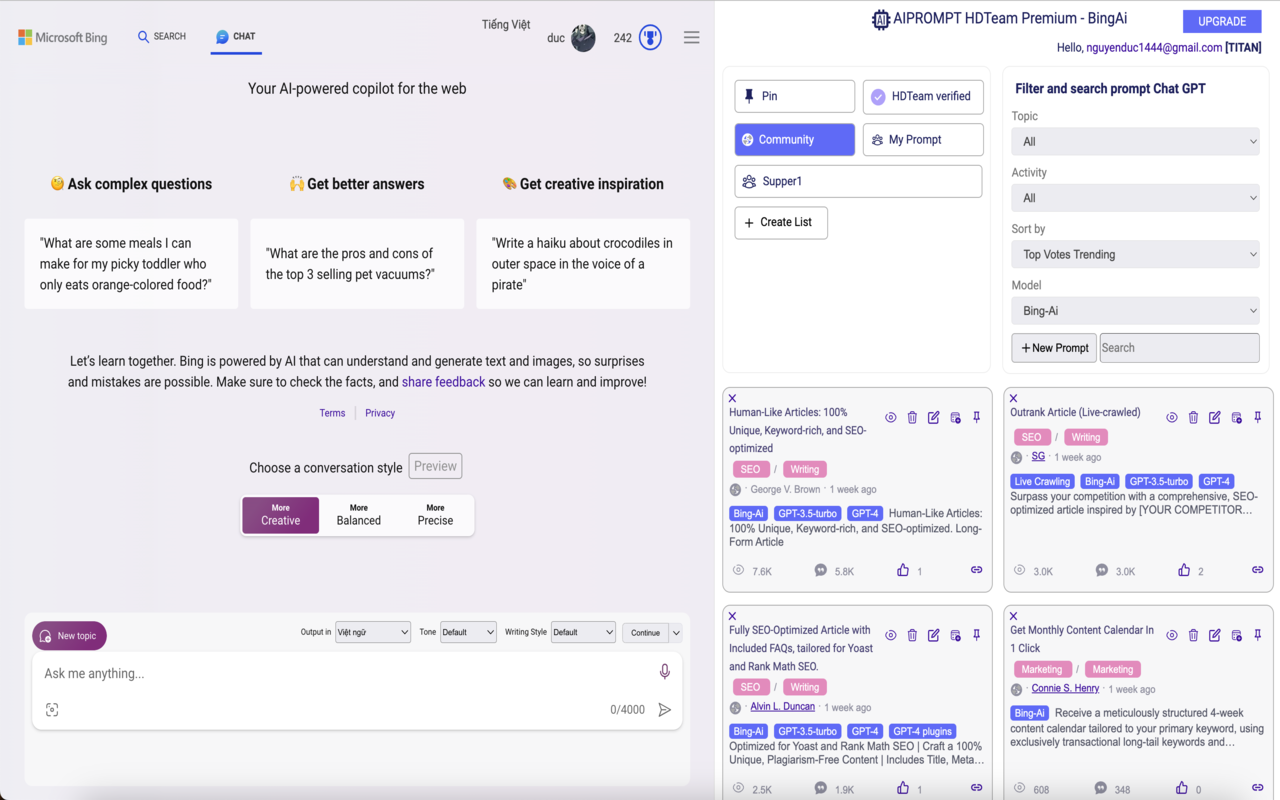The height and width of the screenshot is (800, 1280).
Task: Like the Outrank Article prompt
Action: pos(1184,570)
